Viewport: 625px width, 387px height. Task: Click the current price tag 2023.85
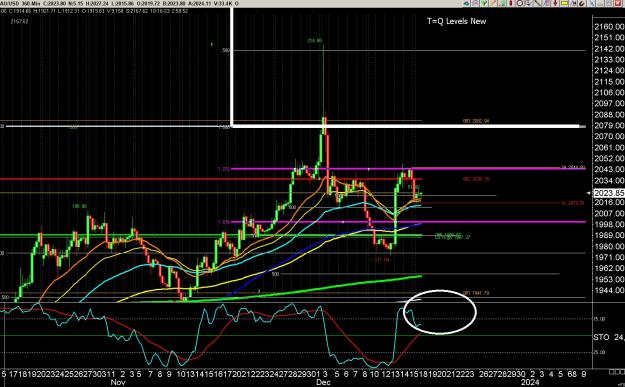609,193
